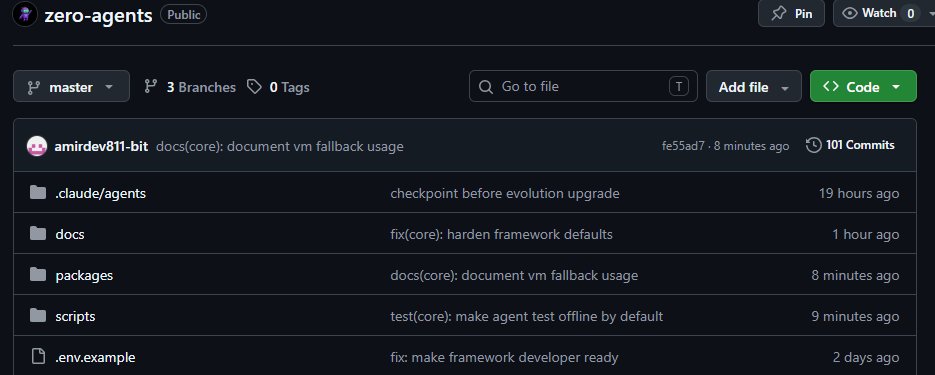
Task: Click the Watch count badge showing 0
Action: click(x=910, y=13)
